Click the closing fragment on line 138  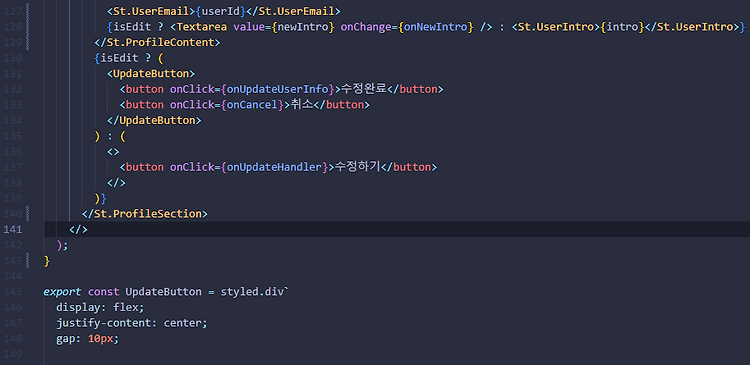(x=116, y=182)
